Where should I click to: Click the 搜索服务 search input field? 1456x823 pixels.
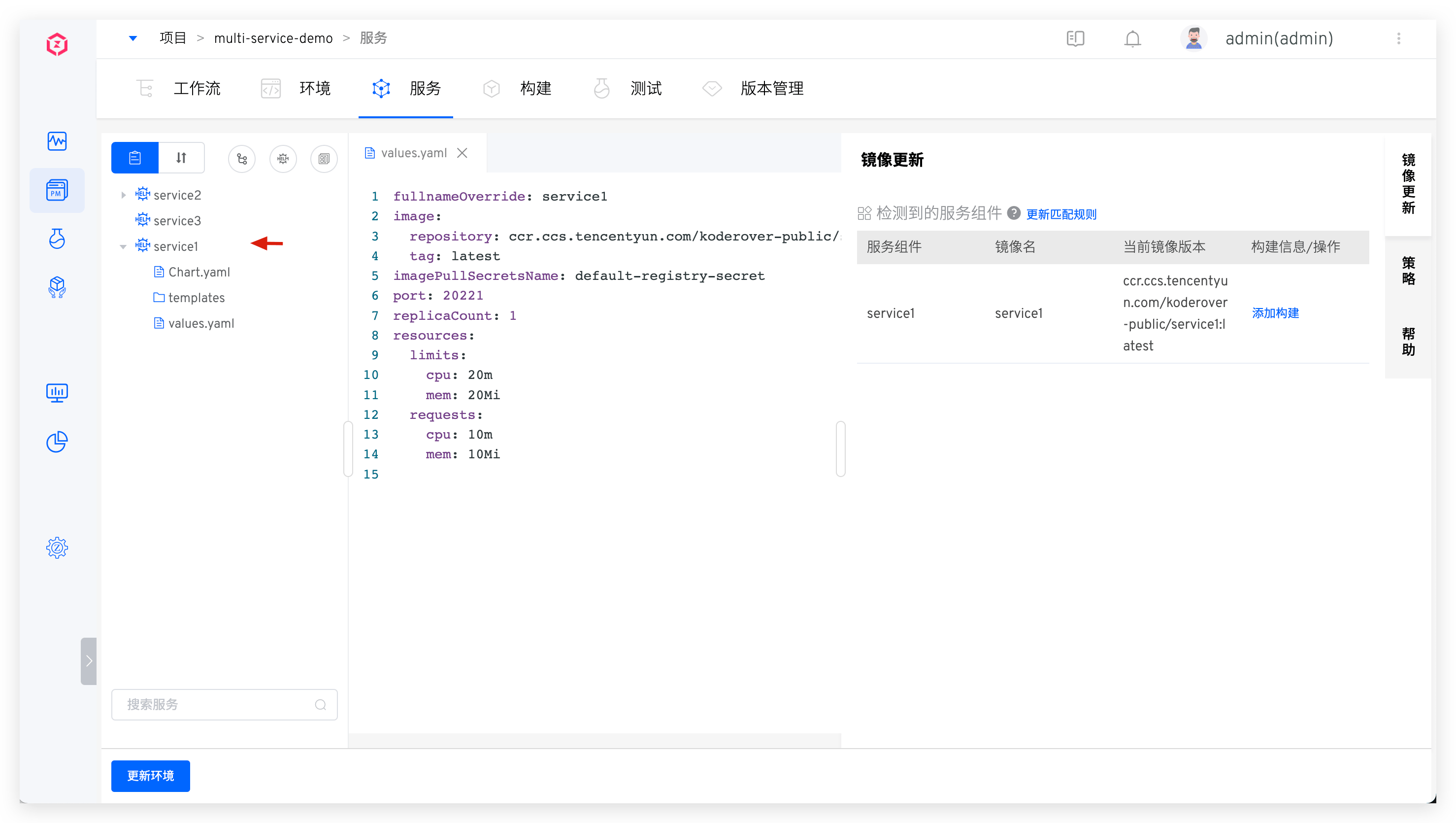tap(224, 704)
